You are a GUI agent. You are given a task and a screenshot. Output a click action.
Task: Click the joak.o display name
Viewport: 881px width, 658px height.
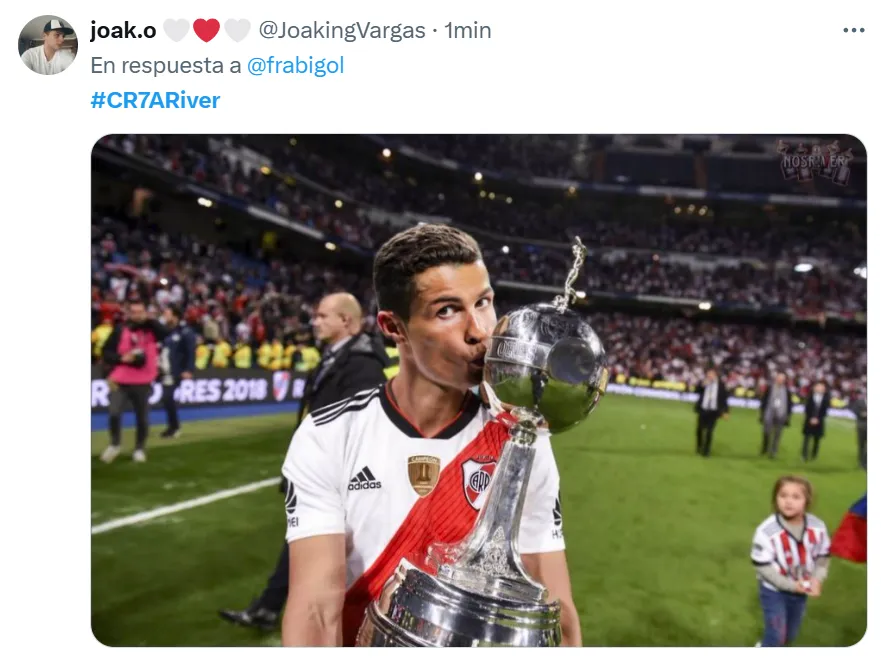click(x=123, y=30)
